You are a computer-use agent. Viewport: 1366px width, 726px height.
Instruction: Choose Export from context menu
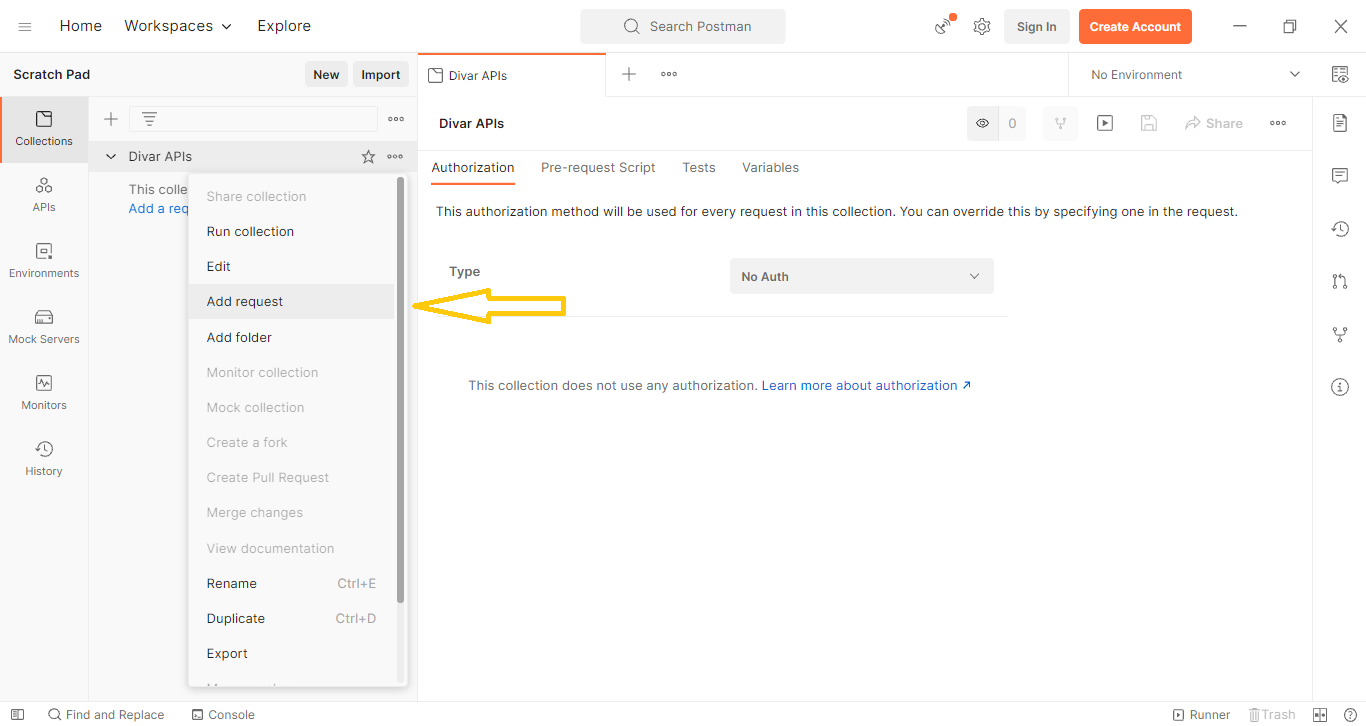coord(292,654)
